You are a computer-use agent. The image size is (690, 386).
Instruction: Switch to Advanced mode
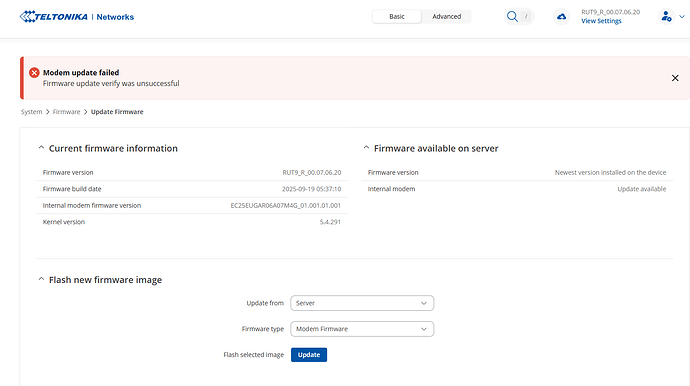coord(446,16)
